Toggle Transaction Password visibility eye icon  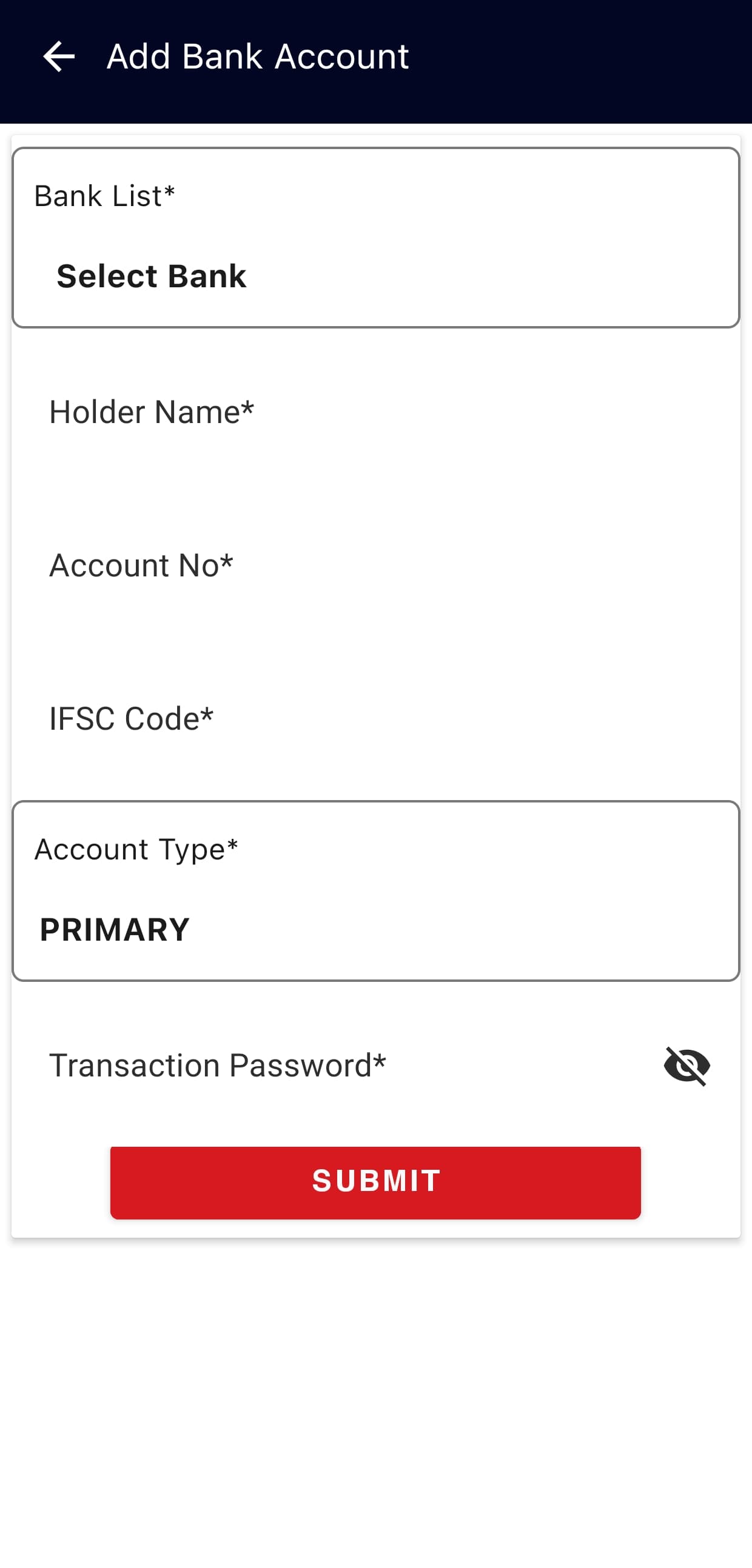pos(687,1066)
